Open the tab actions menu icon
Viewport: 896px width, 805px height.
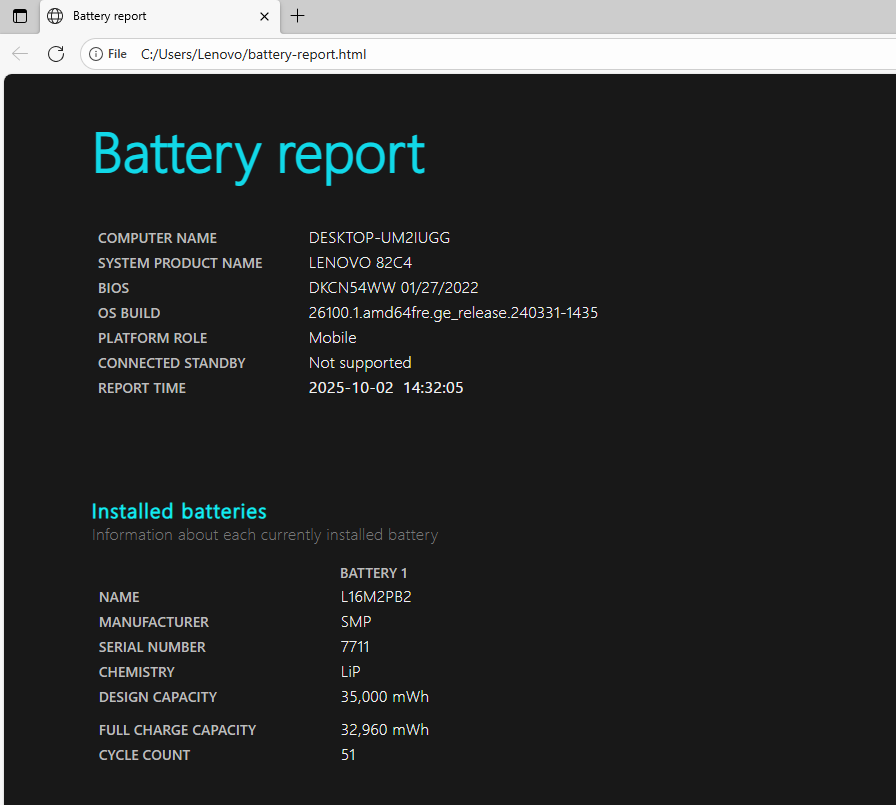tap(19, 16)
